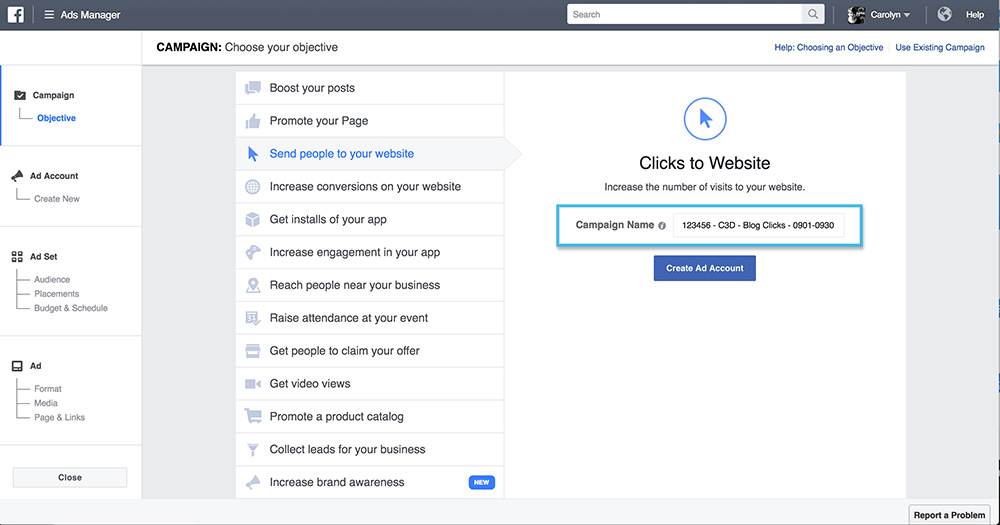Image resolution: width=1000 pixels, height=525 pixels.
Task: Click the top Search input field
Action: pos(684,14)
